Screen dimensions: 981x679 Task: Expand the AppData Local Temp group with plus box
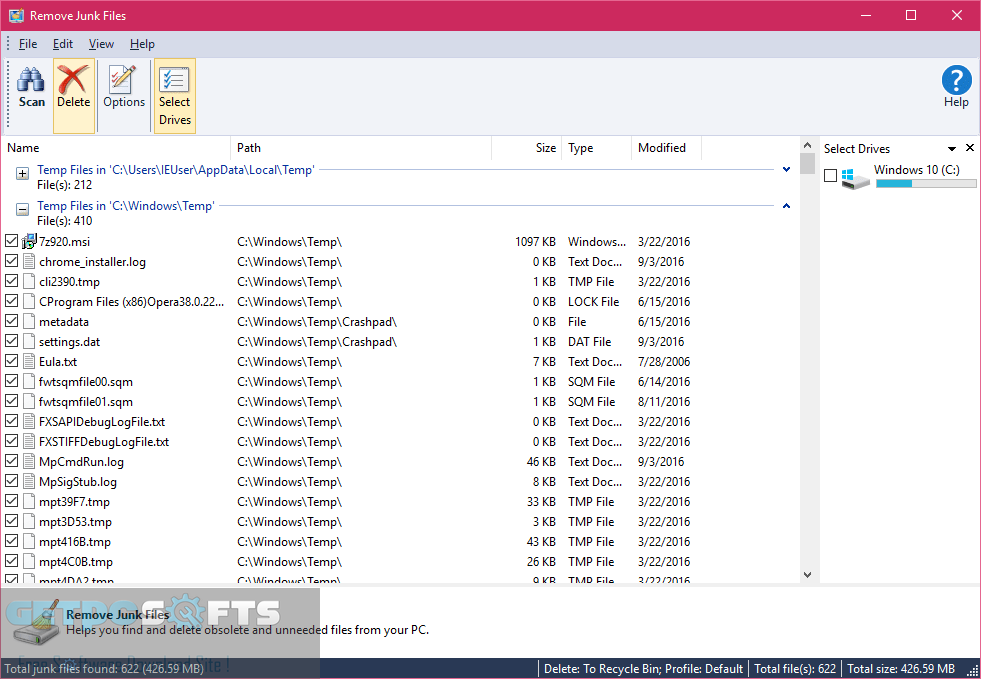click(x=23, y=173)
